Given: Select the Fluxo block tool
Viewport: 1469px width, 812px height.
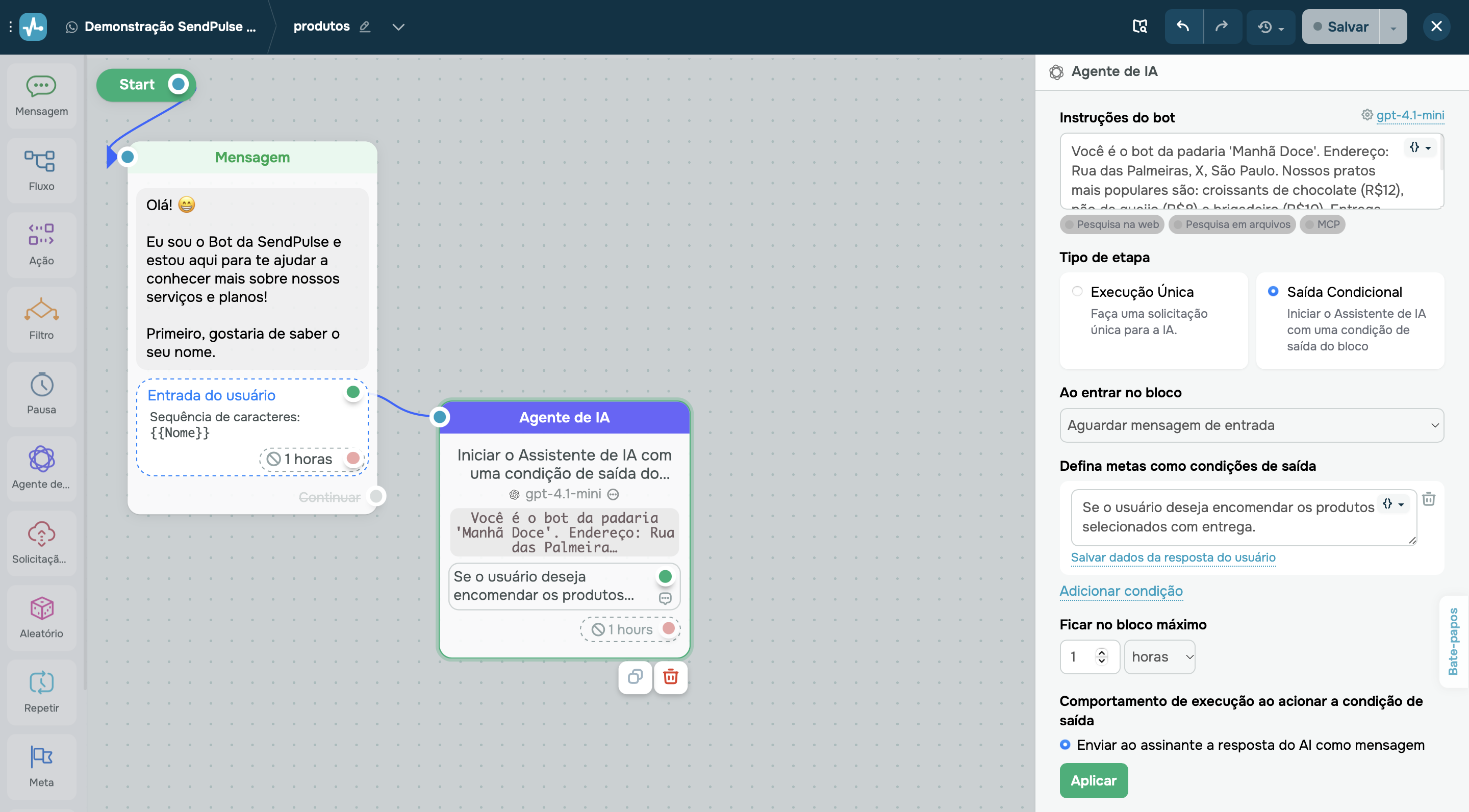Looking at the screenshot, I should [x=42, y=170].
